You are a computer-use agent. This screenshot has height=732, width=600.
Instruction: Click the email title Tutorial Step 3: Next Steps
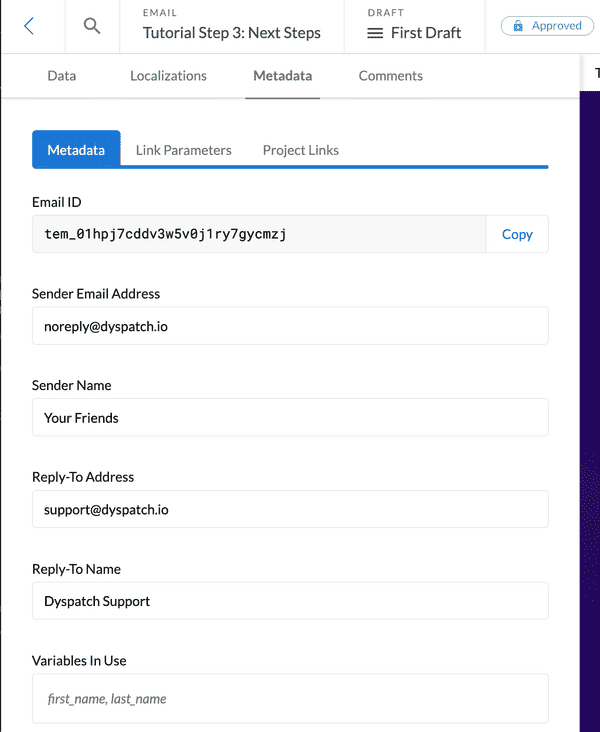[x=232, y=33]
